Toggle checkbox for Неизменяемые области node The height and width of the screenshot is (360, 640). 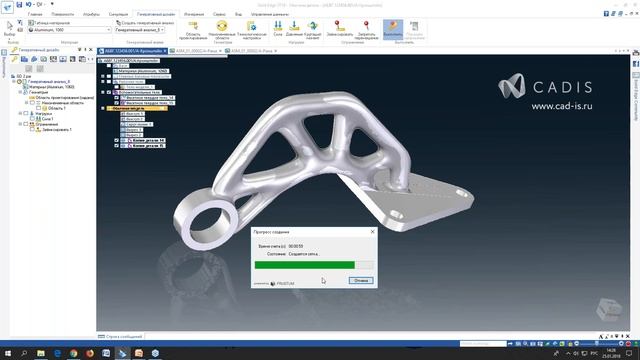coord(32,103)
